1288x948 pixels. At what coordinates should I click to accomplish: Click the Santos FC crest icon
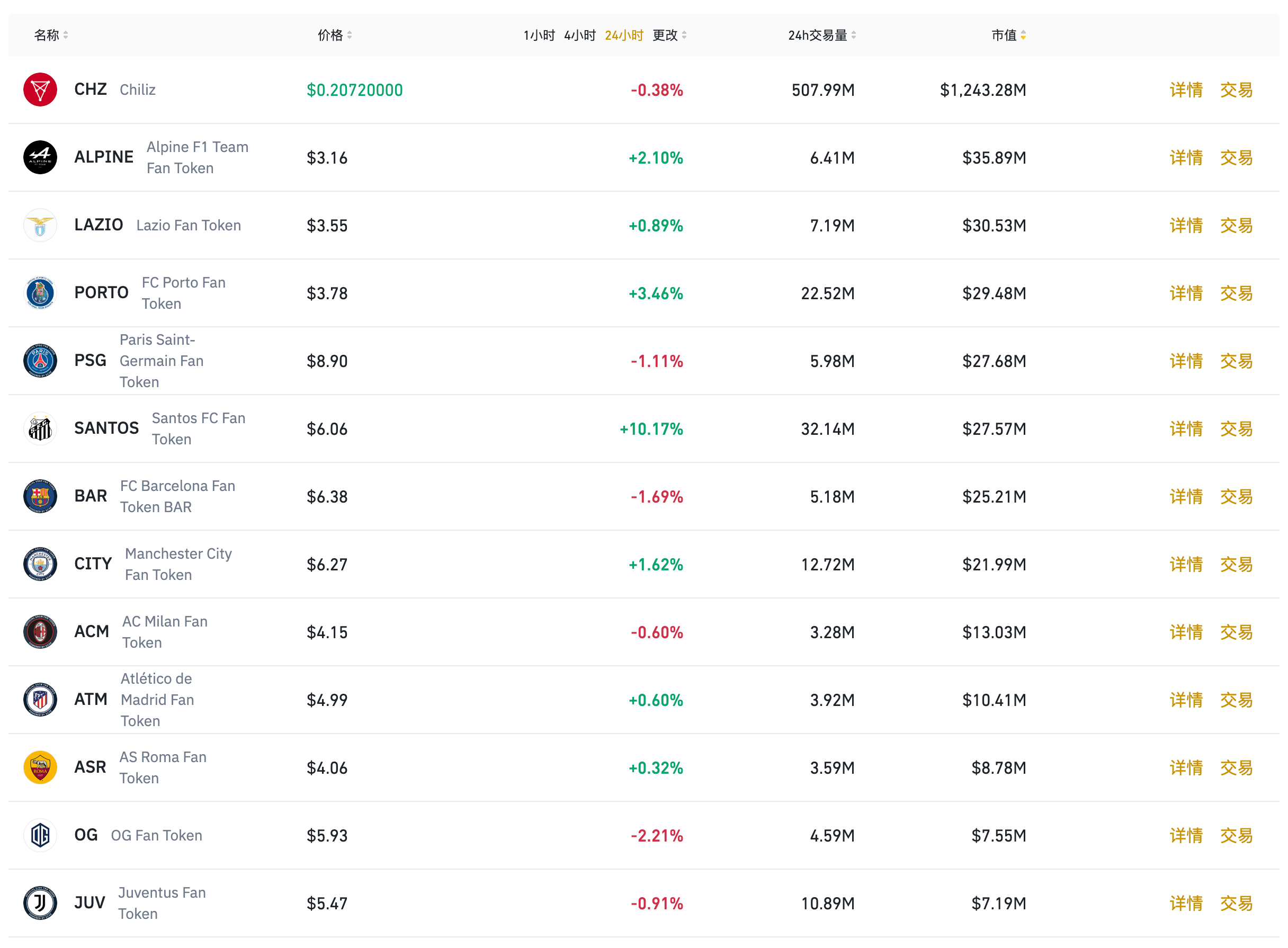click(40, 428)
